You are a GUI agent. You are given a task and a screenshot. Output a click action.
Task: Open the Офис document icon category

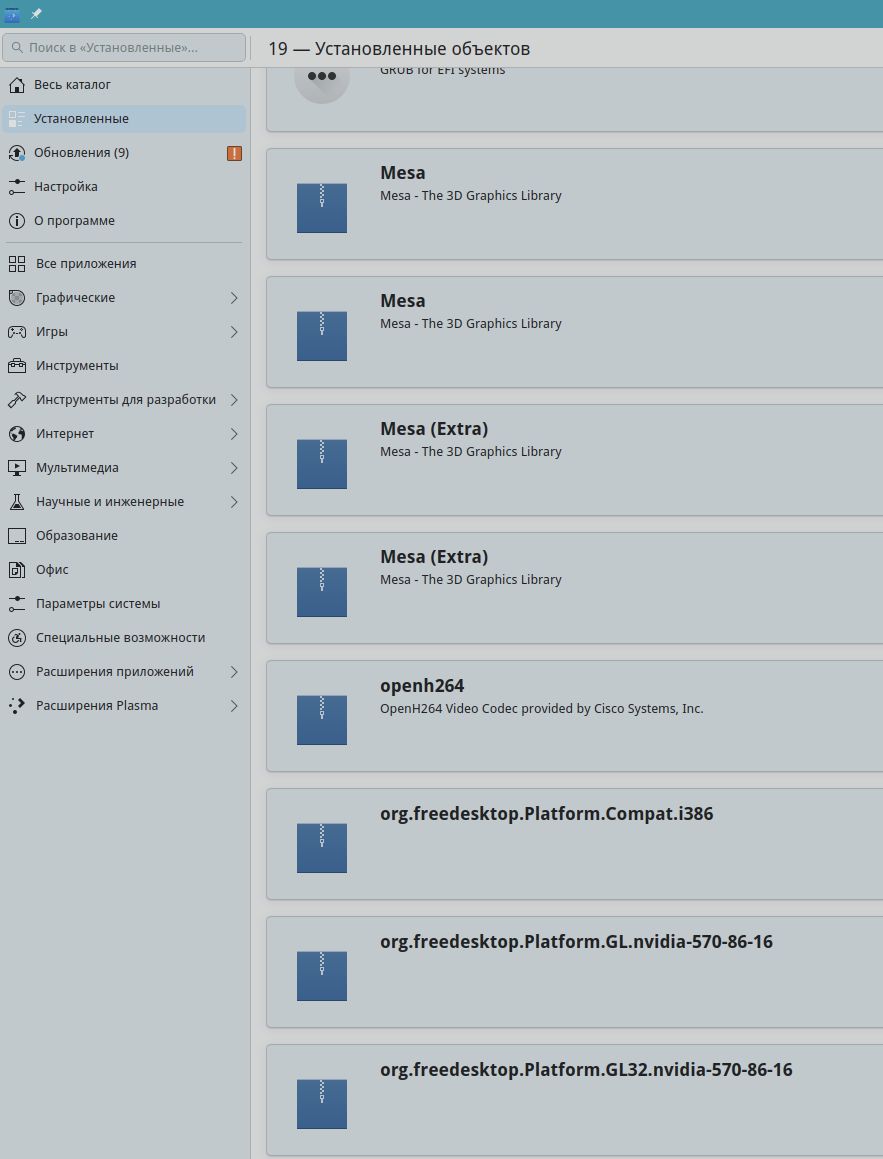point(124,569)
